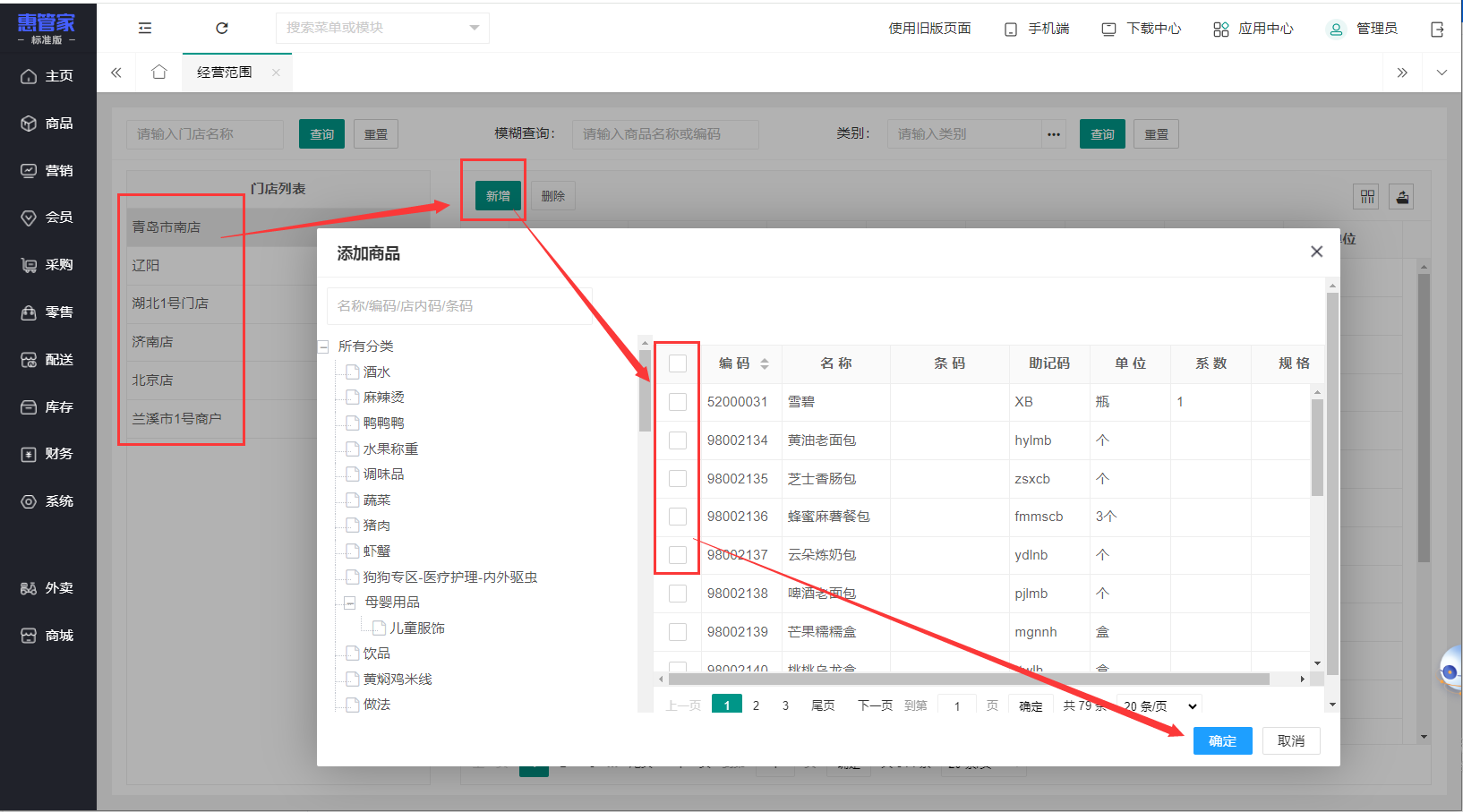Toggle the select-all checkbox in header
Viewport: 1463px width, 812px height.
[678, 363]
